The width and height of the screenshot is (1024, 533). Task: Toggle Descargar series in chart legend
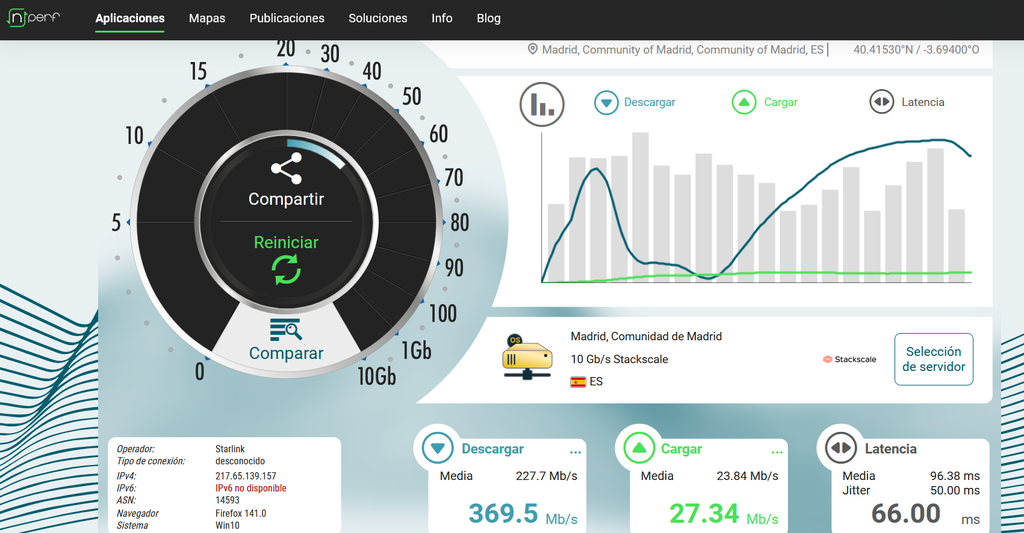pyautogui.click(x=635, y=102)
